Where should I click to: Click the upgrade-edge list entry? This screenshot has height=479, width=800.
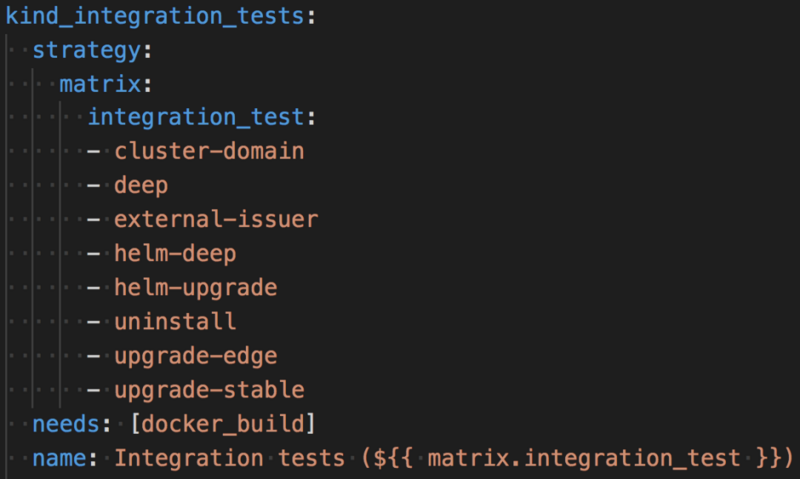[x=195, y=356]
